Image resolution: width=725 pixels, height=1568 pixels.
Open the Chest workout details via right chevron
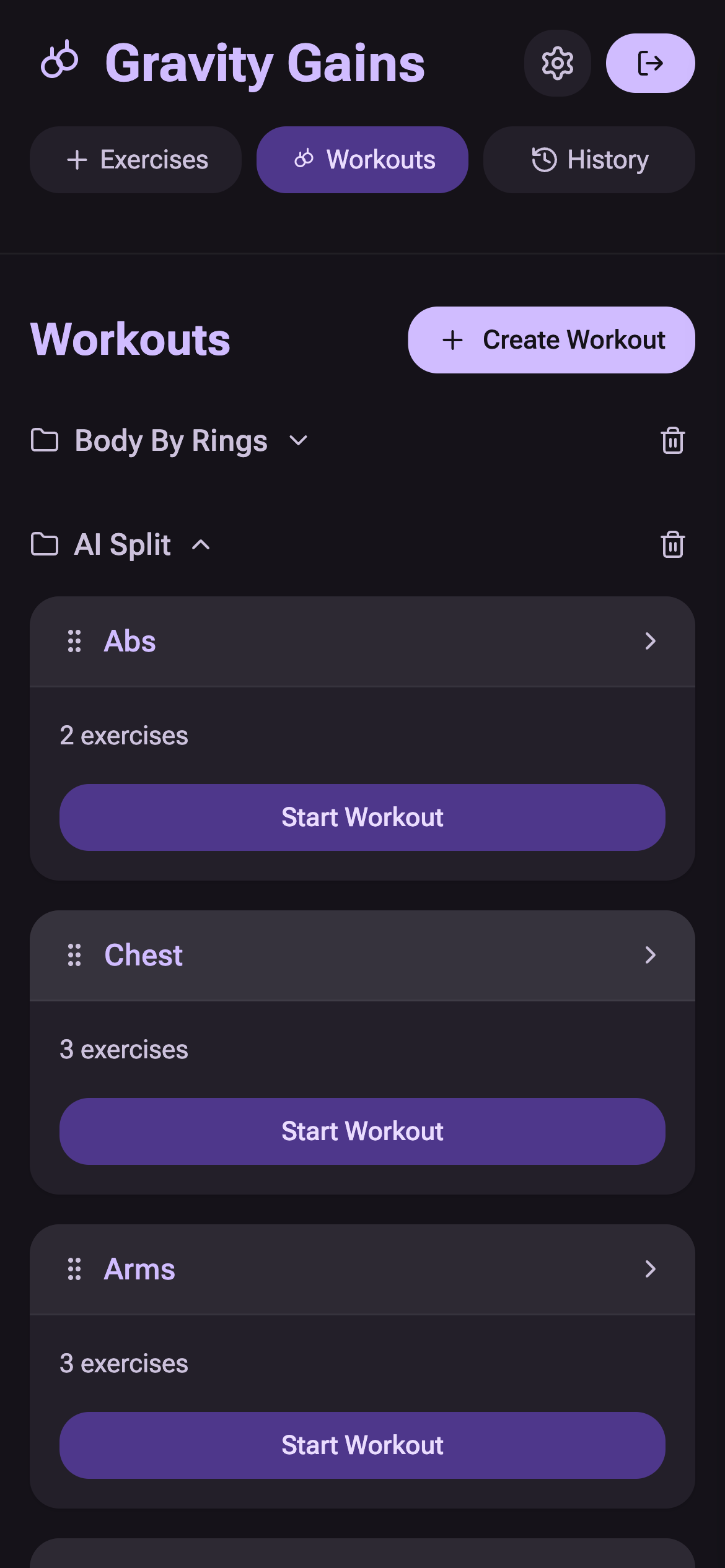tap(650, 955)
